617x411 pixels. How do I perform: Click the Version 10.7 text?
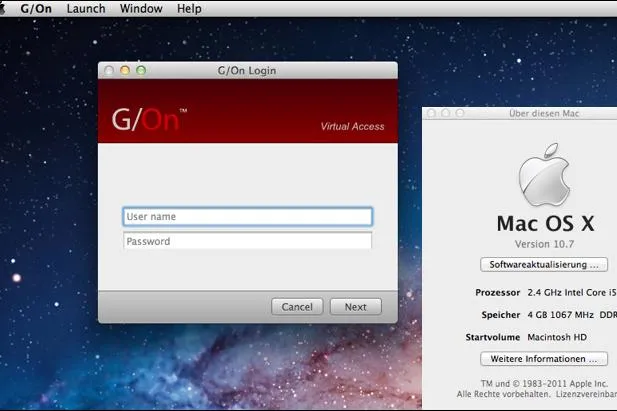(545, 244)
